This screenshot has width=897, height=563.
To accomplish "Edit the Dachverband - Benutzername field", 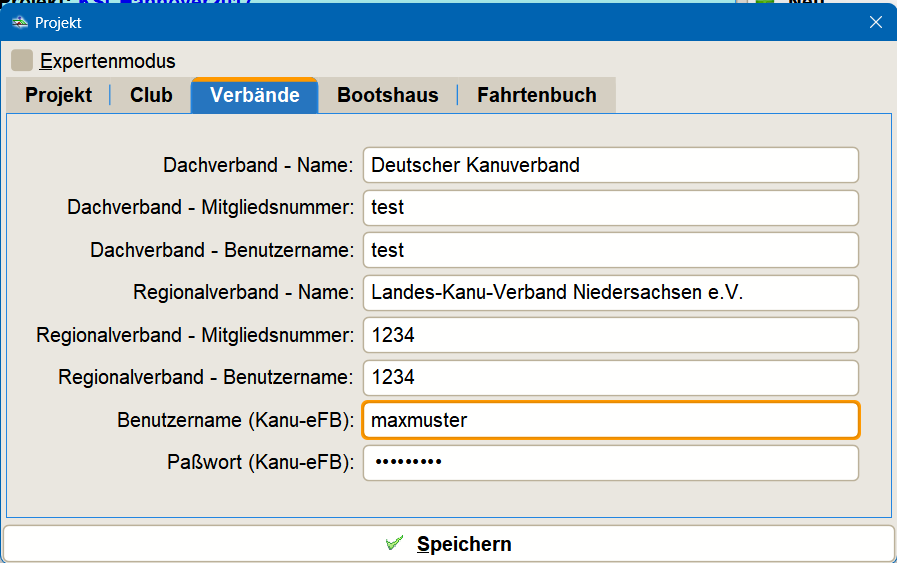I will (x=610, y=250).
